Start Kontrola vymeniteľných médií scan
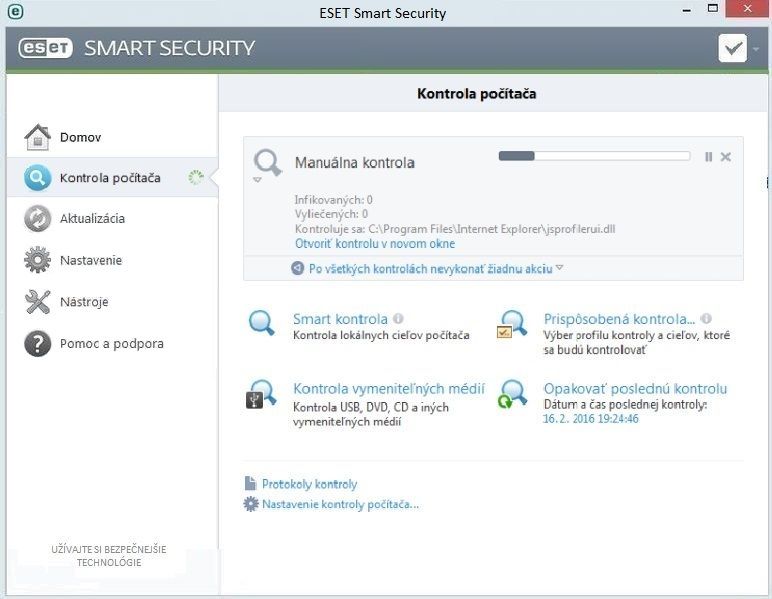This screenshot has height=599, width=772. (389, 389)
